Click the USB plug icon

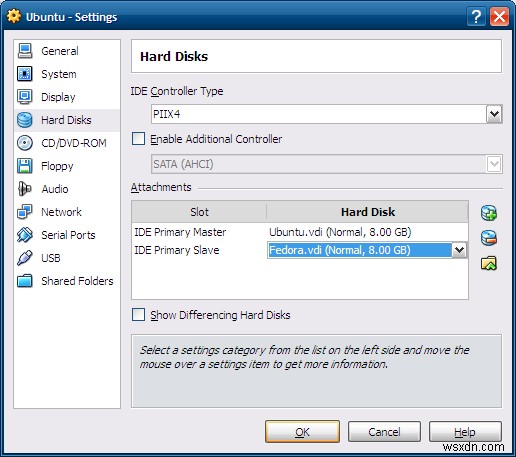(x=25, y=258)
